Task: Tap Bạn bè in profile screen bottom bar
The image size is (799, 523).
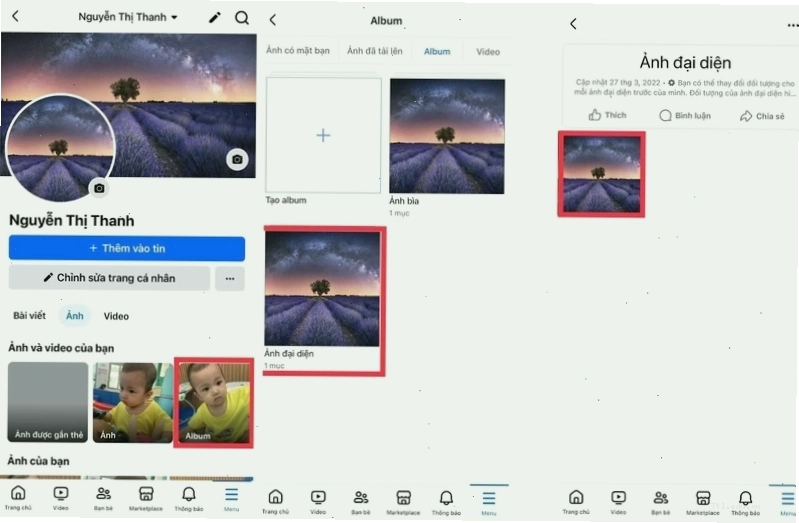Action: point(103,498)
